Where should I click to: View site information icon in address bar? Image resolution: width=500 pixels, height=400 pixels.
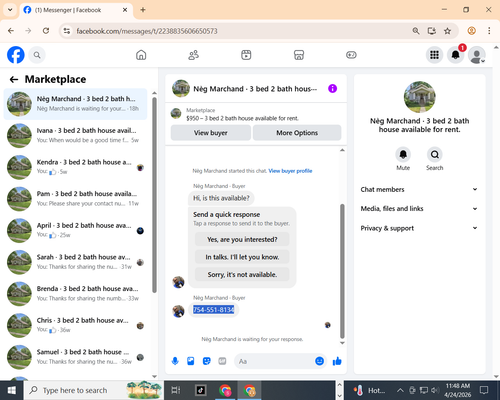[x=67, y=31]
